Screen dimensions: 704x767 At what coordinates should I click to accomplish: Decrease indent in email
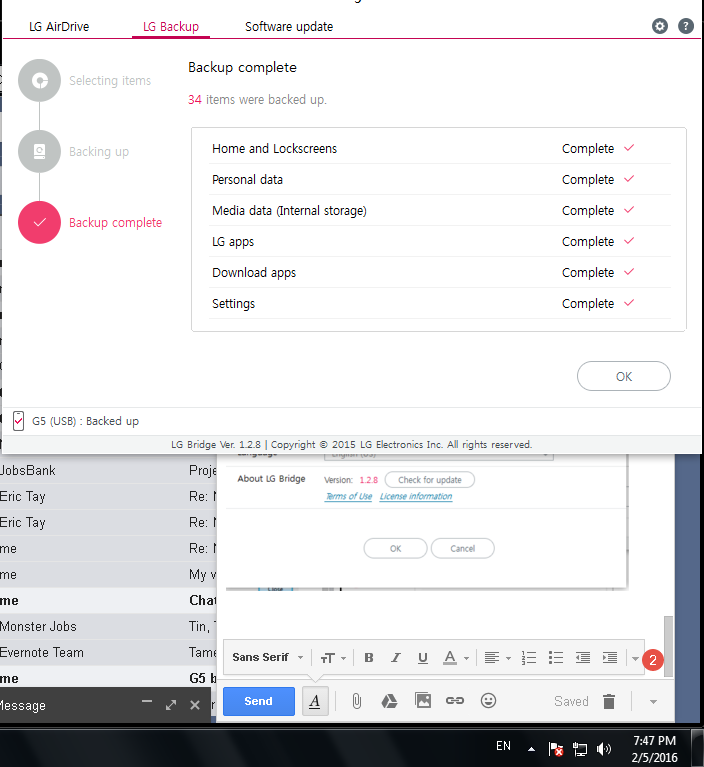(x=583, y=658)
